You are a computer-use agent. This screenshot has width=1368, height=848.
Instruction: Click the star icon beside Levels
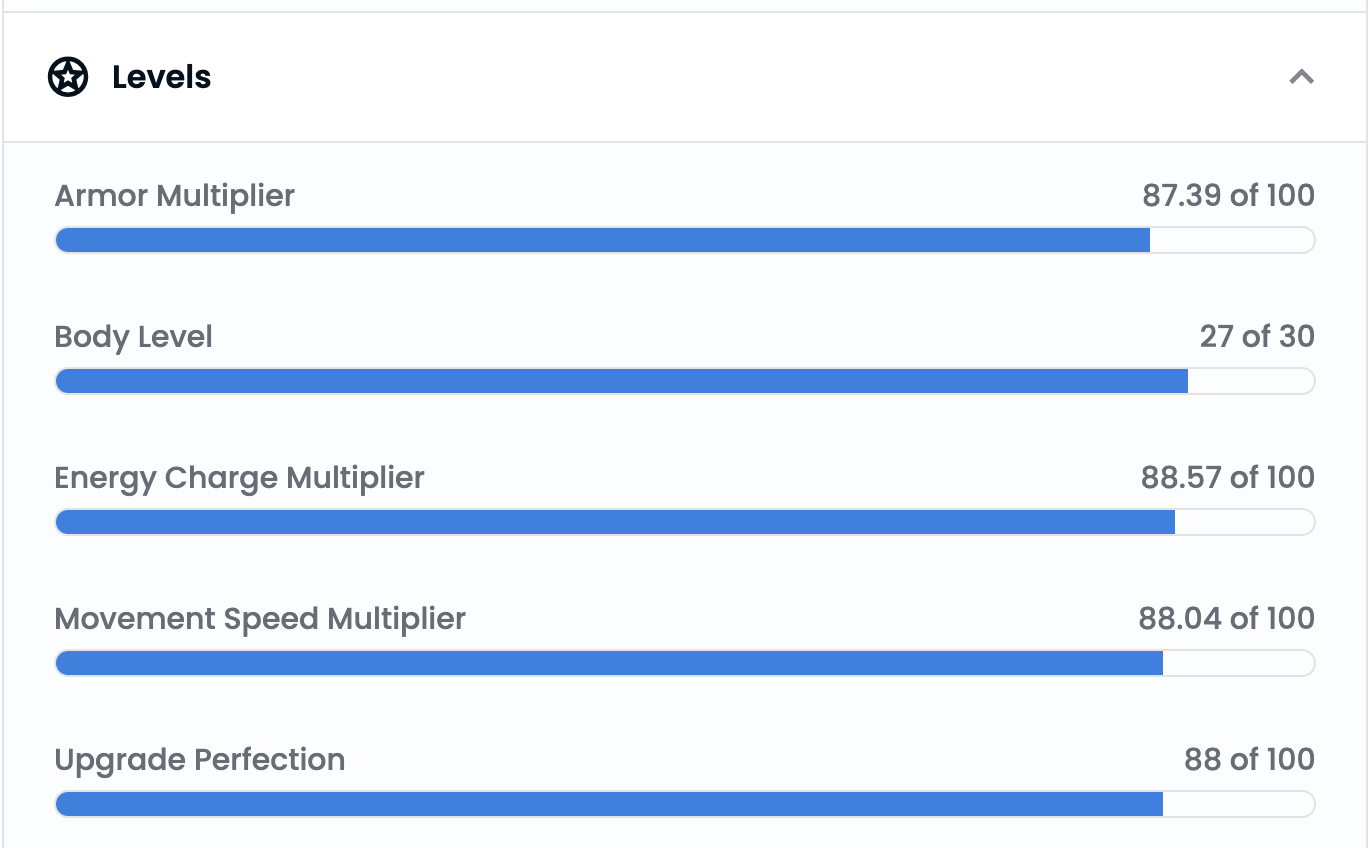click(x=68, y=77)
